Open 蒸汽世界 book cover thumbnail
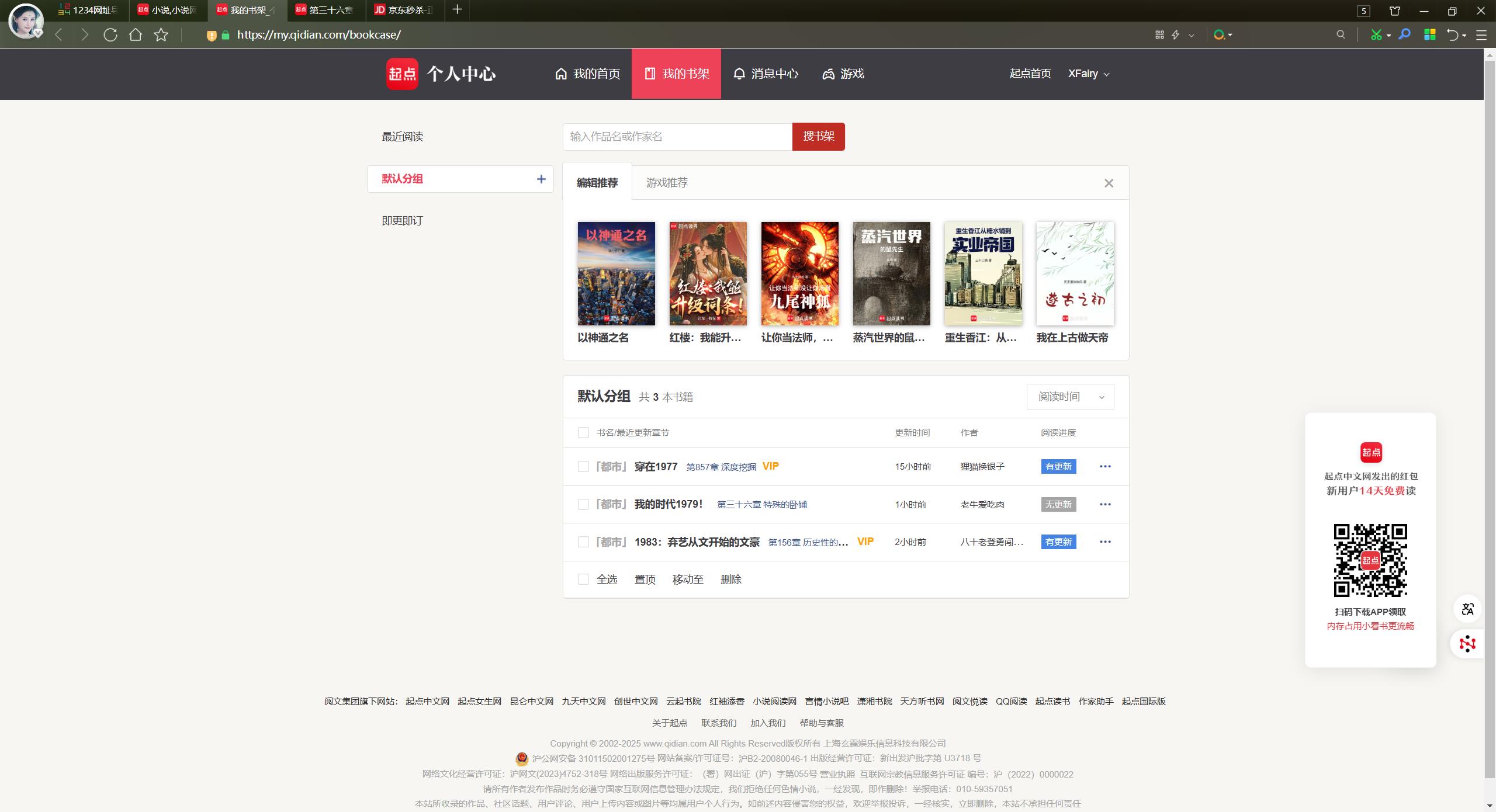 891,273
